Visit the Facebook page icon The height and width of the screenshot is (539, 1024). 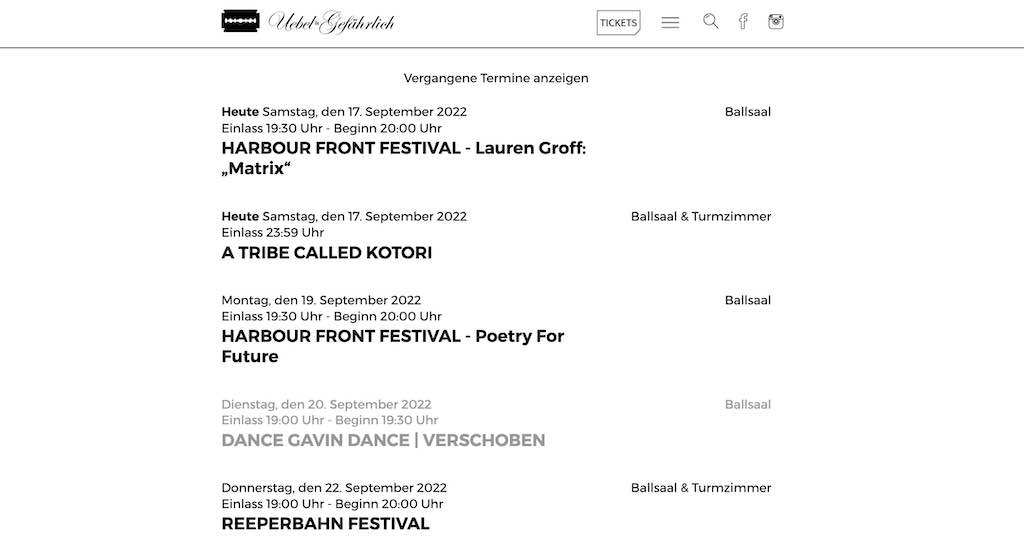coord(743,21)
